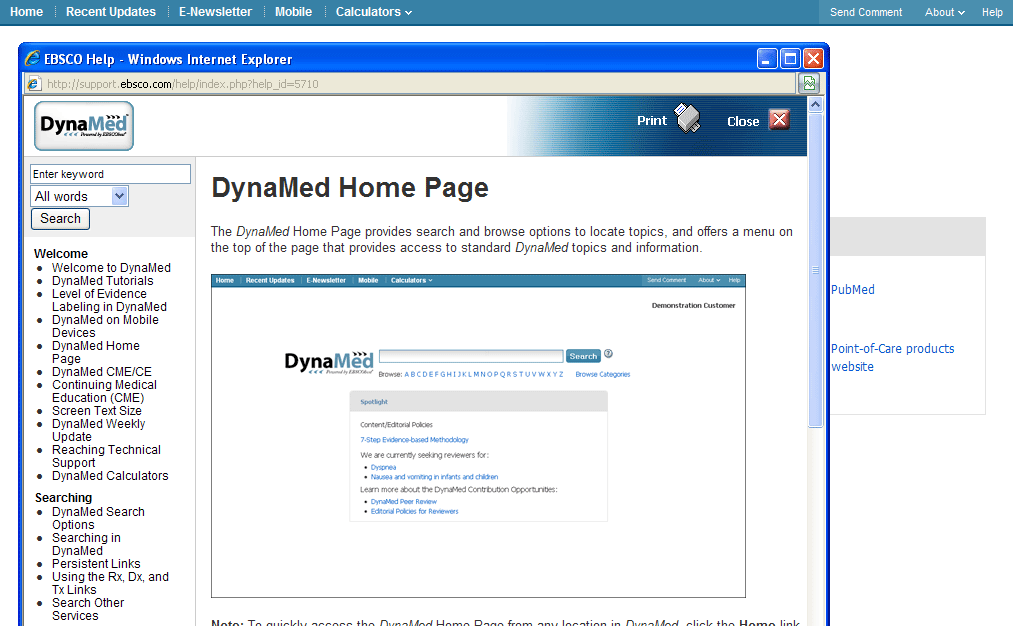Open Reaching Technical Support topic
Image resolution: width=1013 pixels, height=626 pixels.
(x=106, y=456)
